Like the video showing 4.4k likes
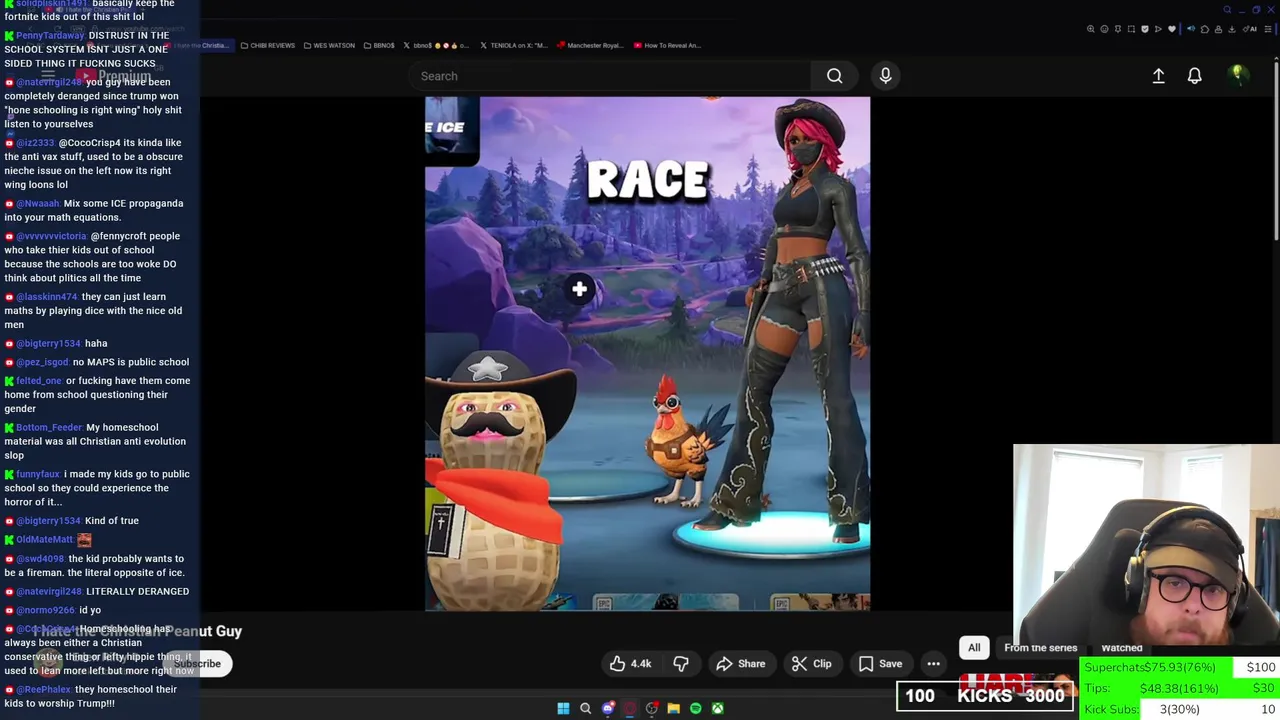 point(630,664)
